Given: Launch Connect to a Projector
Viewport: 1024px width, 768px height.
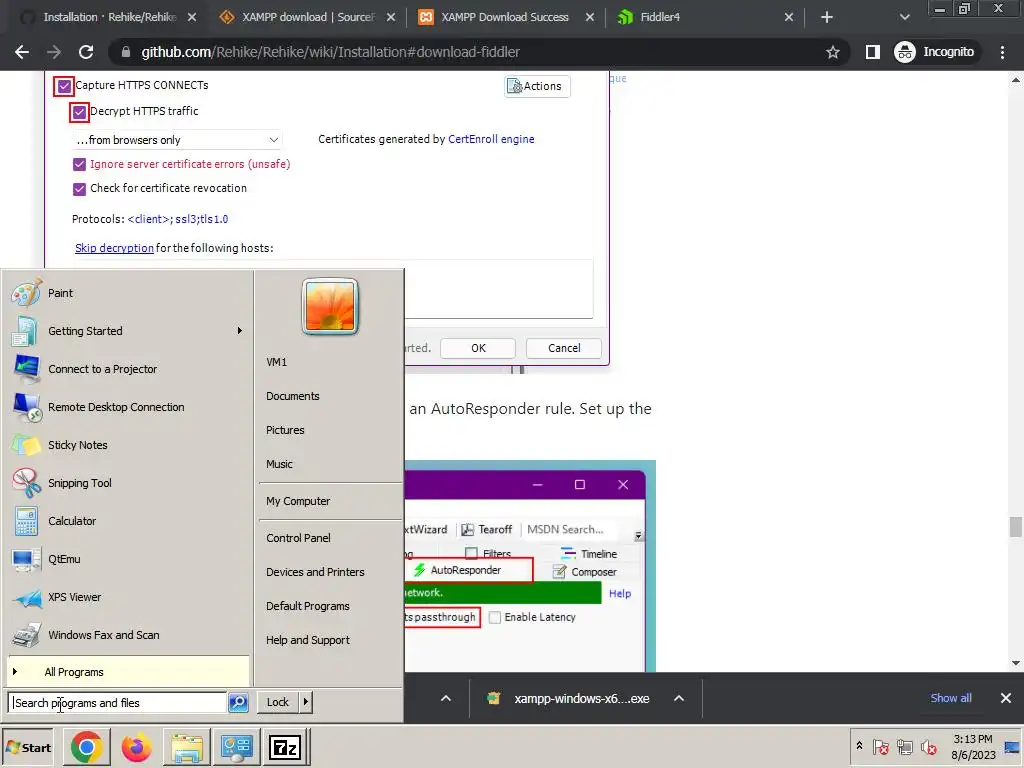Looking at the screenshot, I should (x=103, y=369).
